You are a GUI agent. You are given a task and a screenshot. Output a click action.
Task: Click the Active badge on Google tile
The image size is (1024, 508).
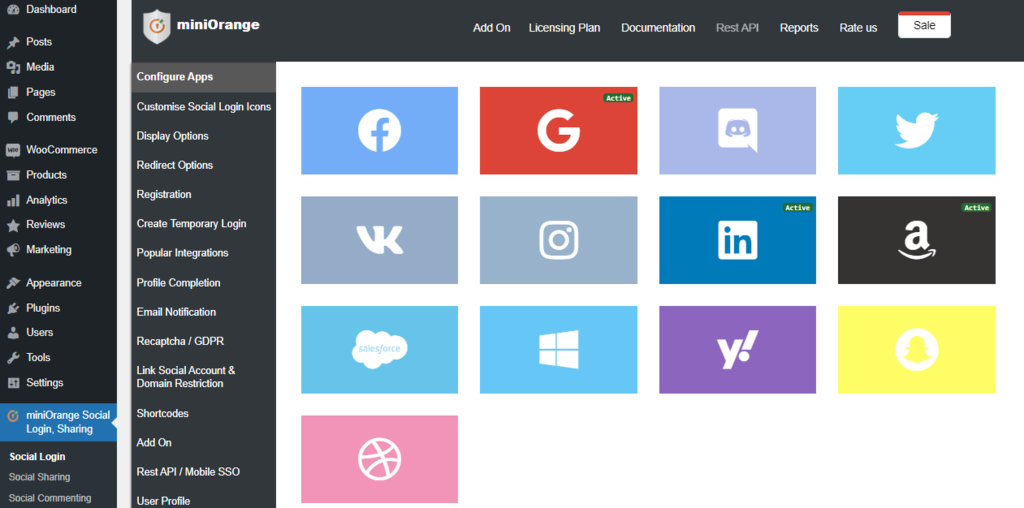(x=618, y=98)
